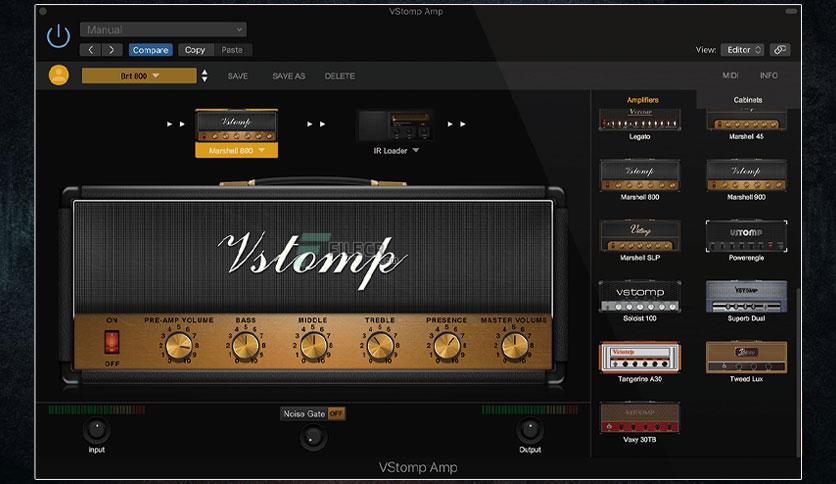Click the Master Volume knob

[x=515, y=346]
